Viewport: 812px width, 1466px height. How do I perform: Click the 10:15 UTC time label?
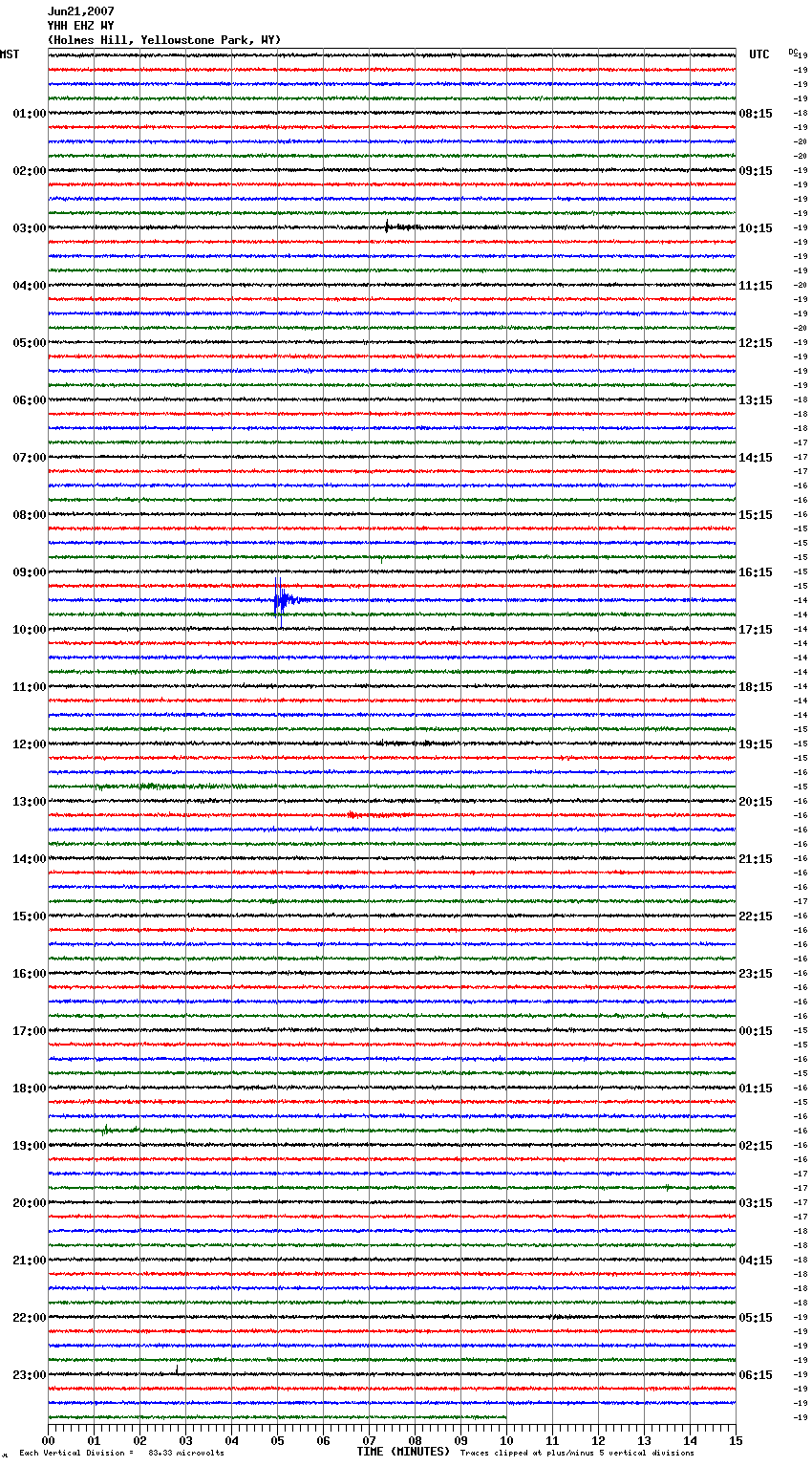(x=756, y=228)
